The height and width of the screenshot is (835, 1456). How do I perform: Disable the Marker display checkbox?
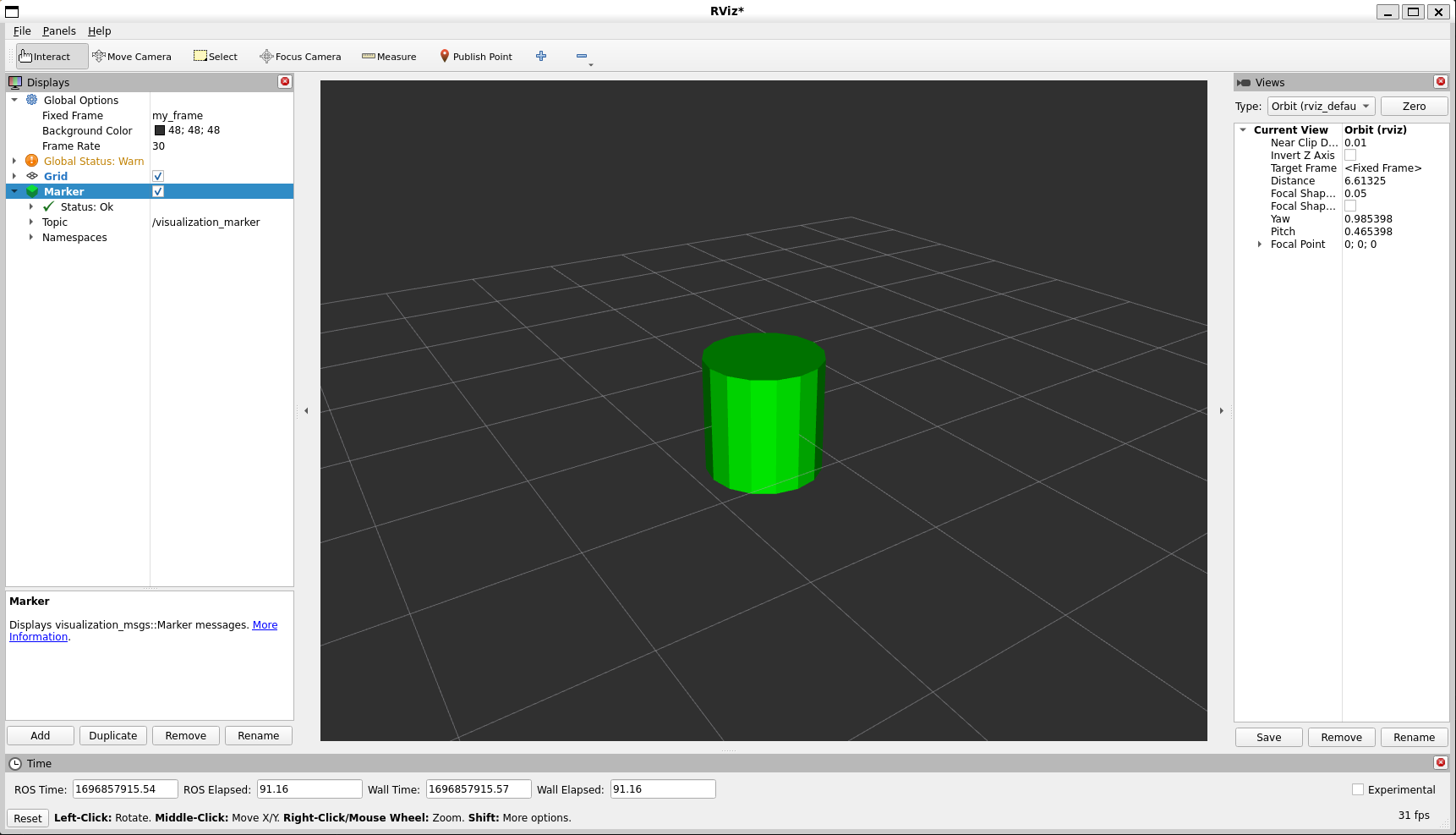158,191
